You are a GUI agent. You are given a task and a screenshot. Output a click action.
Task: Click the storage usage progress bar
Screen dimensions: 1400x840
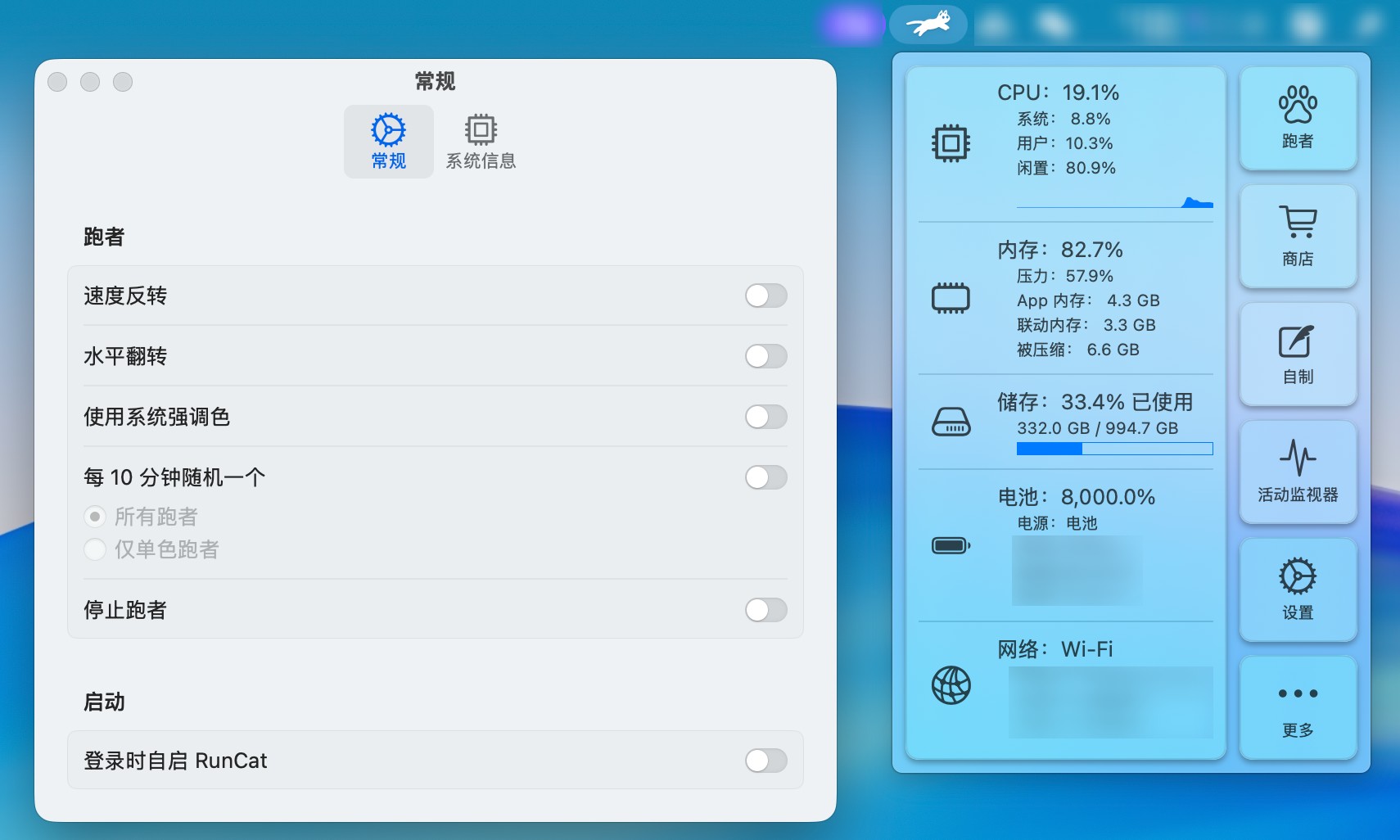tap(1113, 449)
